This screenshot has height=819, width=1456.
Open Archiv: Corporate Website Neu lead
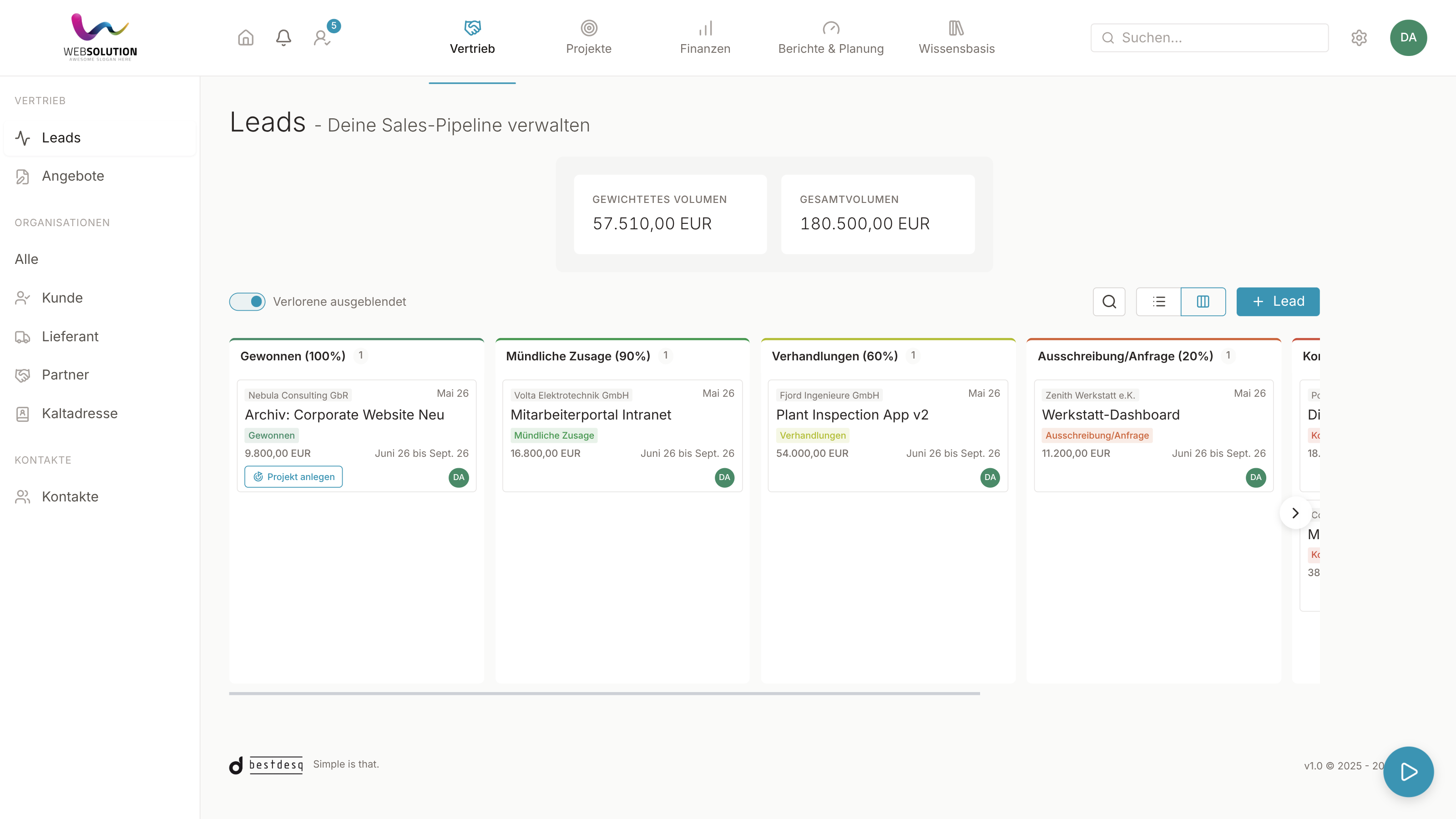[344, 415]
